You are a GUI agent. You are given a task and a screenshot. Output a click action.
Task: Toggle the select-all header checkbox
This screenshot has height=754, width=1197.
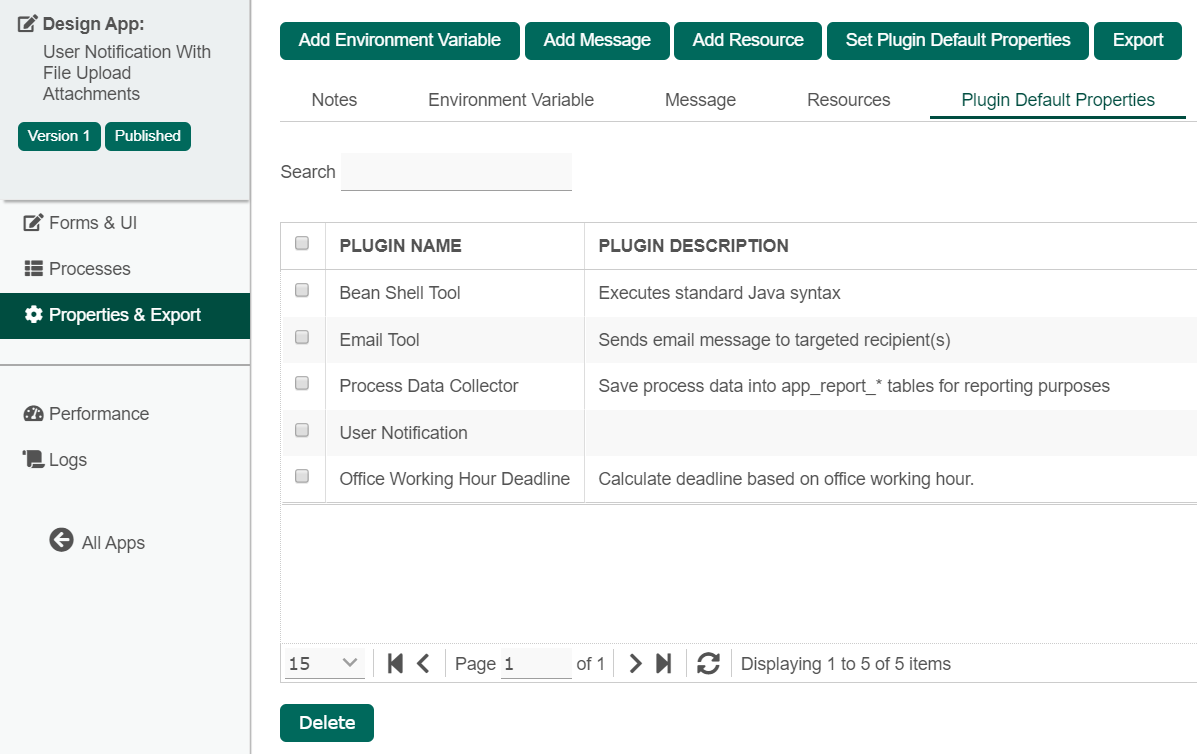pos(302,243)
